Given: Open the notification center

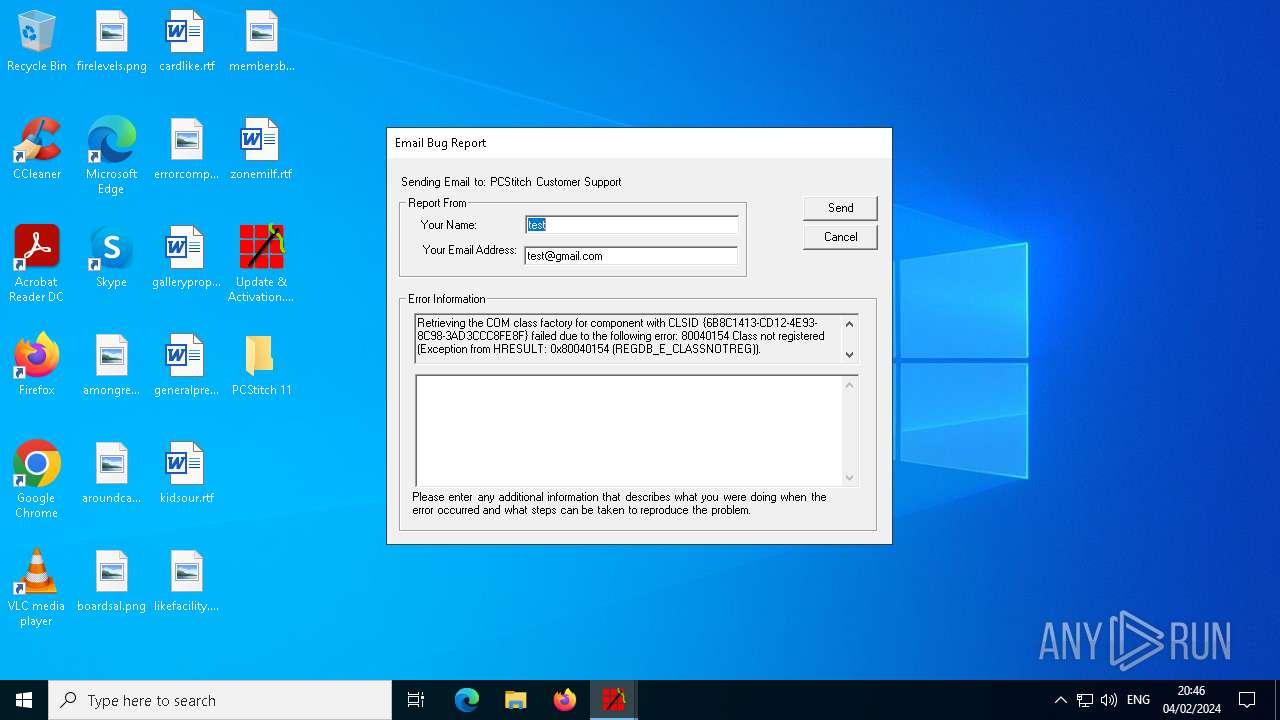Looking at the screenshot, I should 1247,700.
